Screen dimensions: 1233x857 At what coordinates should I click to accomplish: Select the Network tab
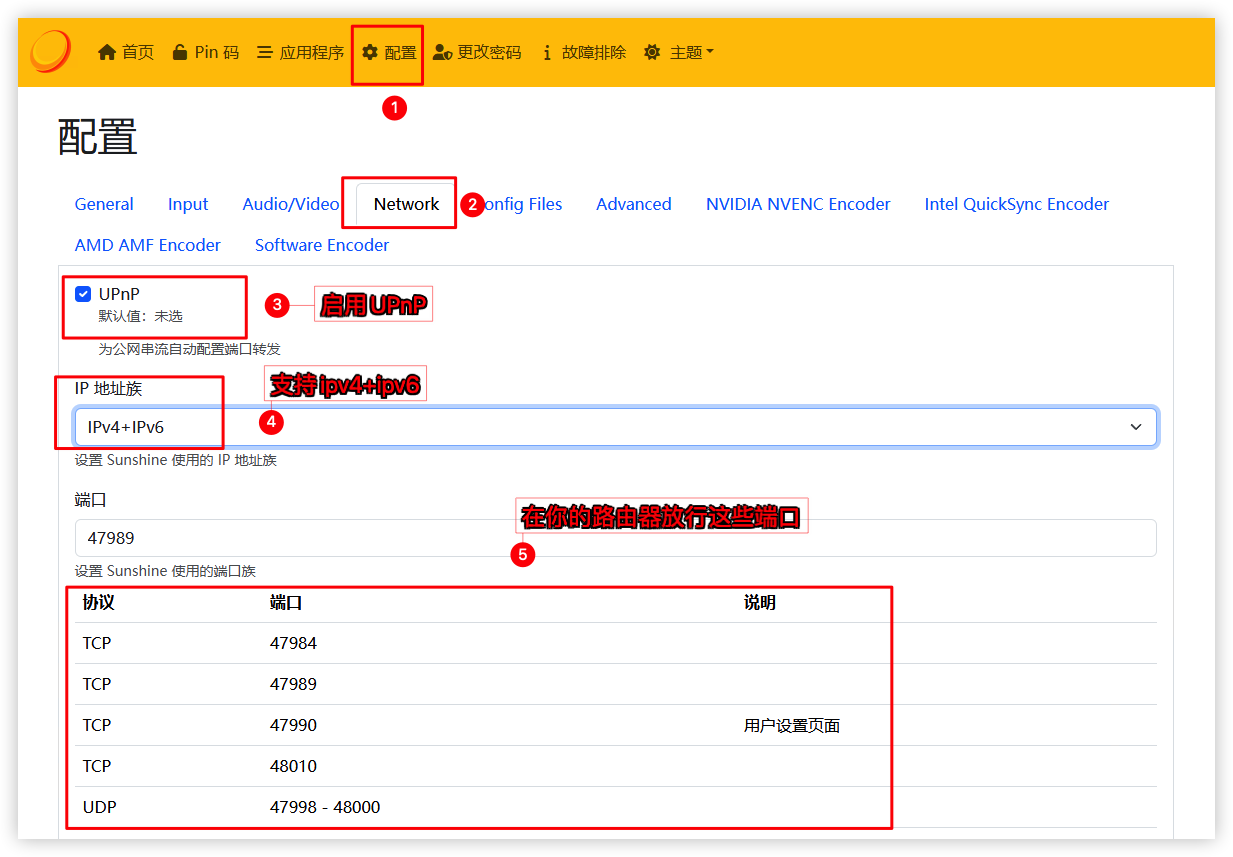tap(406, 204)
